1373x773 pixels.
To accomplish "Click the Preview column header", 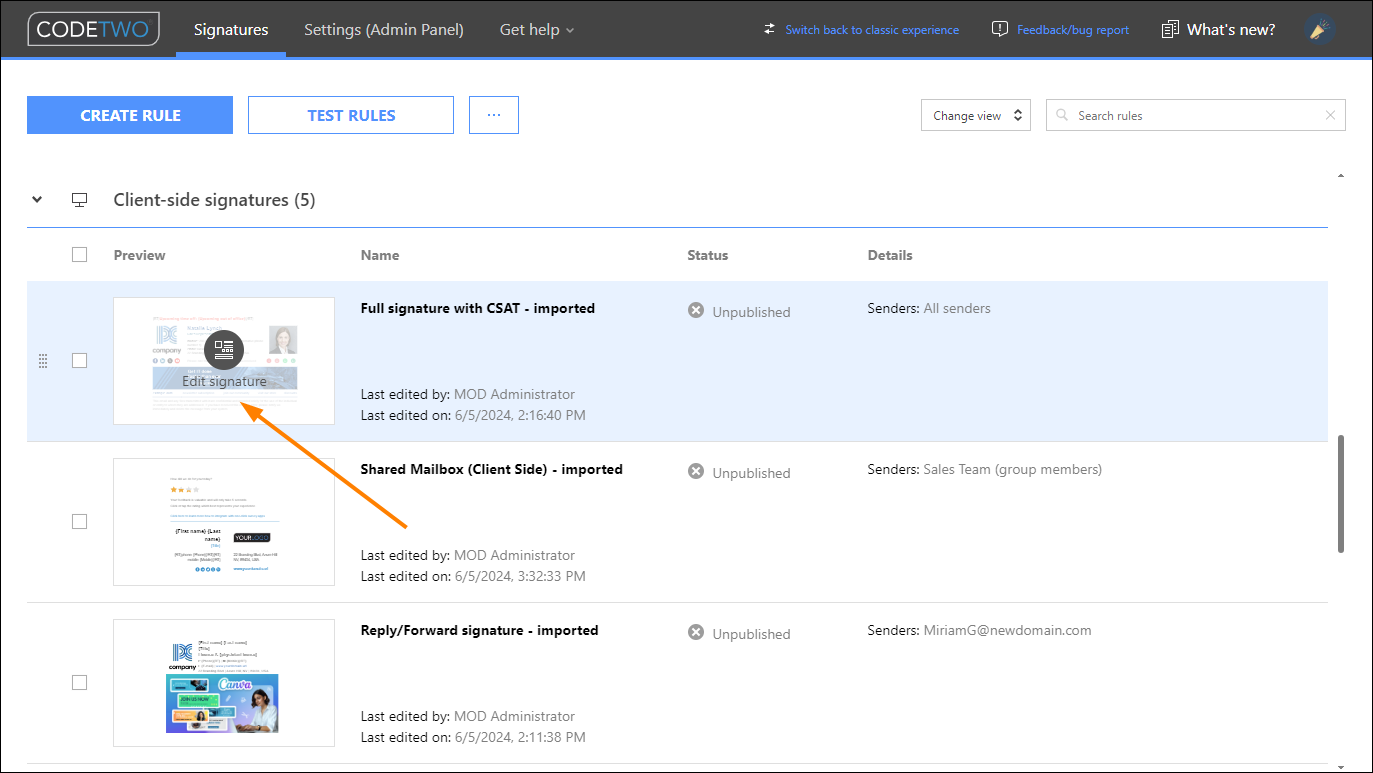I will click(140, 255).
